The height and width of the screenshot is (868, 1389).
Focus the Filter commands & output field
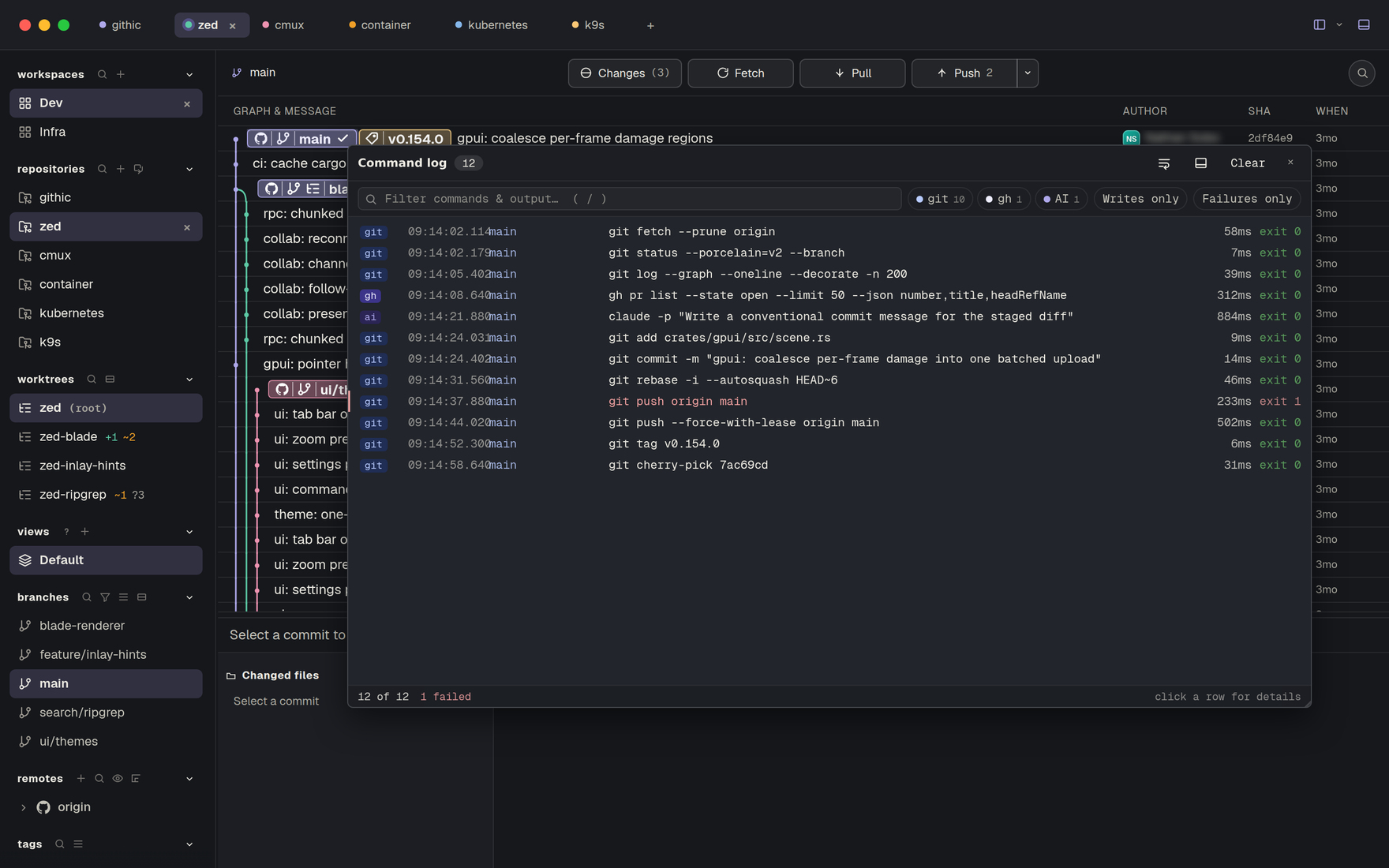tap(630, 199)
